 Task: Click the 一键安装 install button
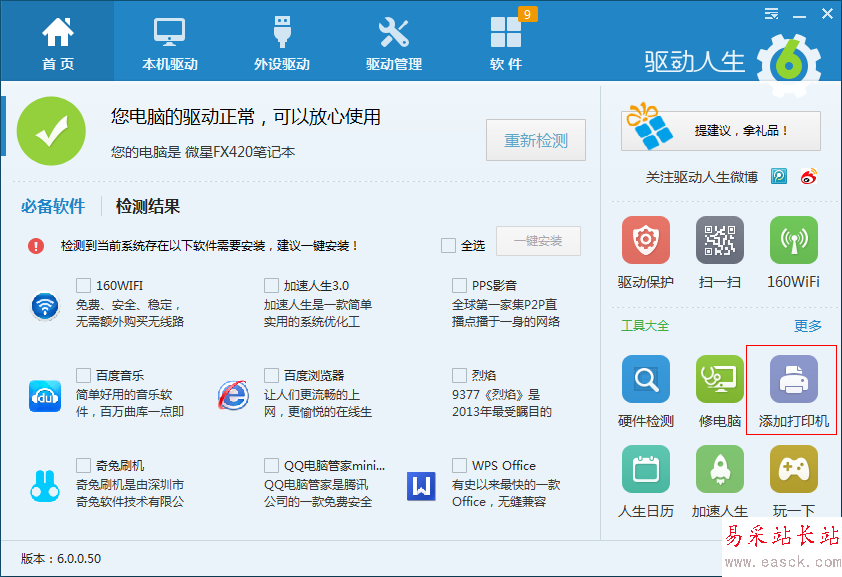pos(538,241)
